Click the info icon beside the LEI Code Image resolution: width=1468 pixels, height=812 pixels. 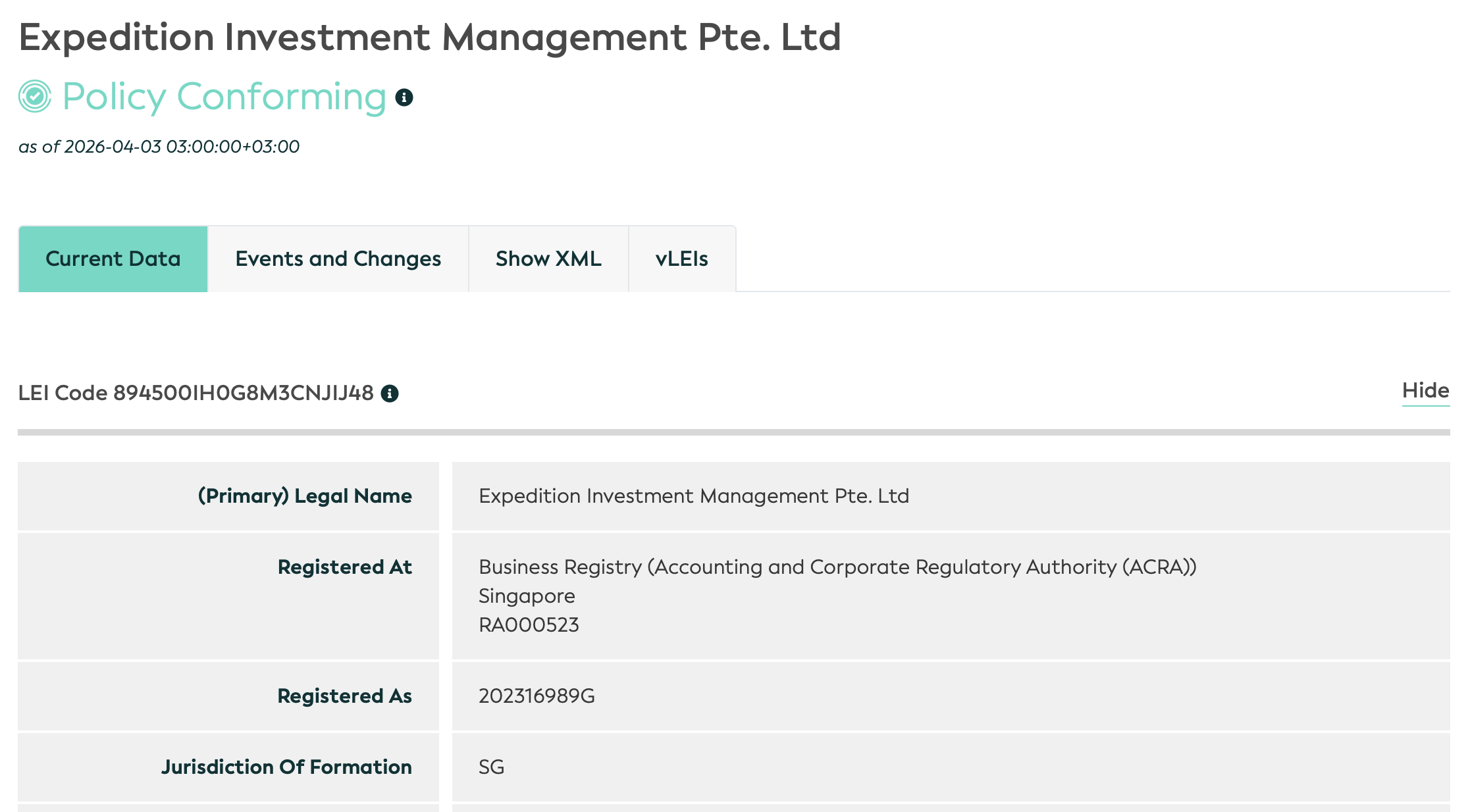coord(390,393)
